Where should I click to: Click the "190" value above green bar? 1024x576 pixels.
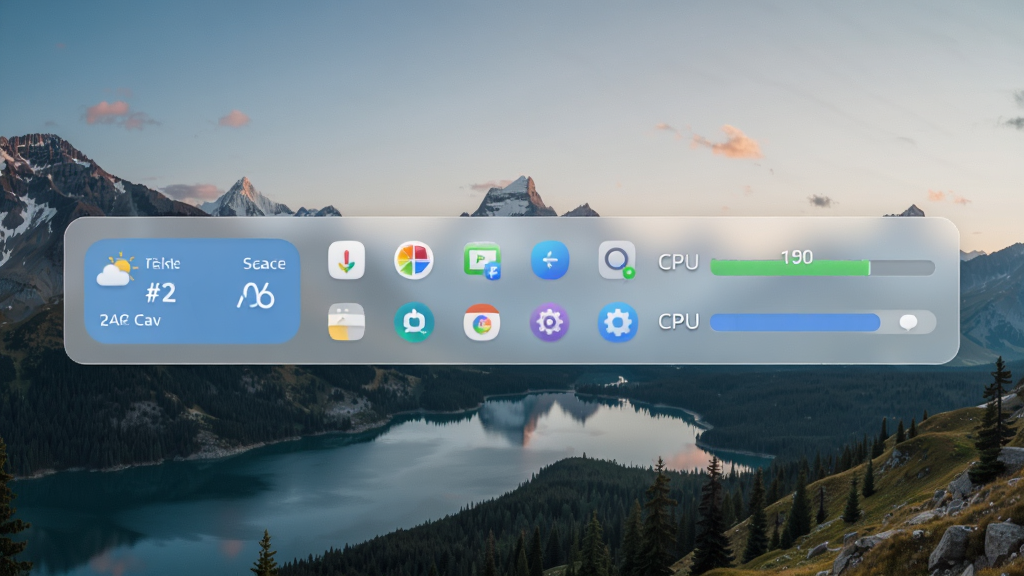797,257
